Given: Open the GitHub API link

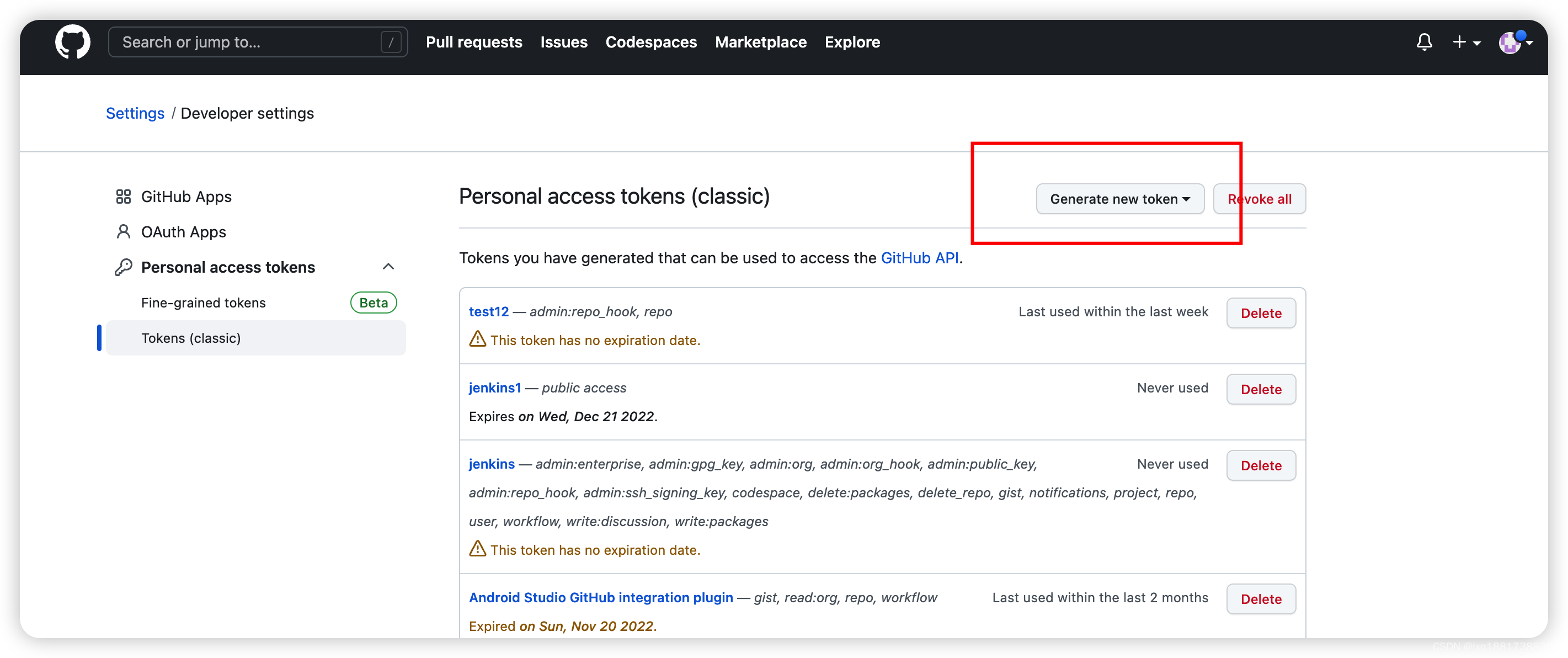Looking at the screenshot, I should tap(919, 258).
